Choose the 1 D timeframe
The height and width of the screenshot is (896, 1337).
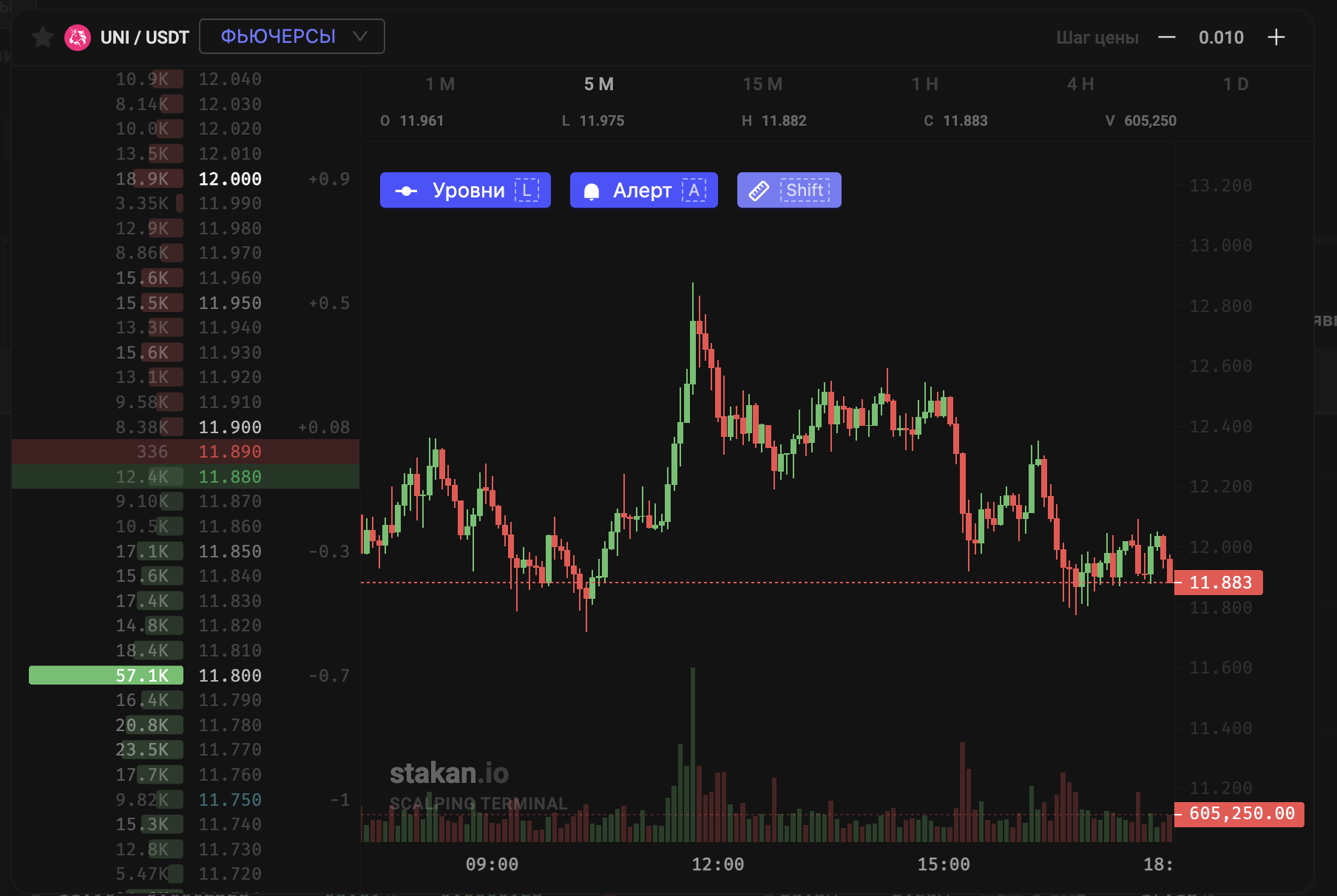click(1236, 84)
